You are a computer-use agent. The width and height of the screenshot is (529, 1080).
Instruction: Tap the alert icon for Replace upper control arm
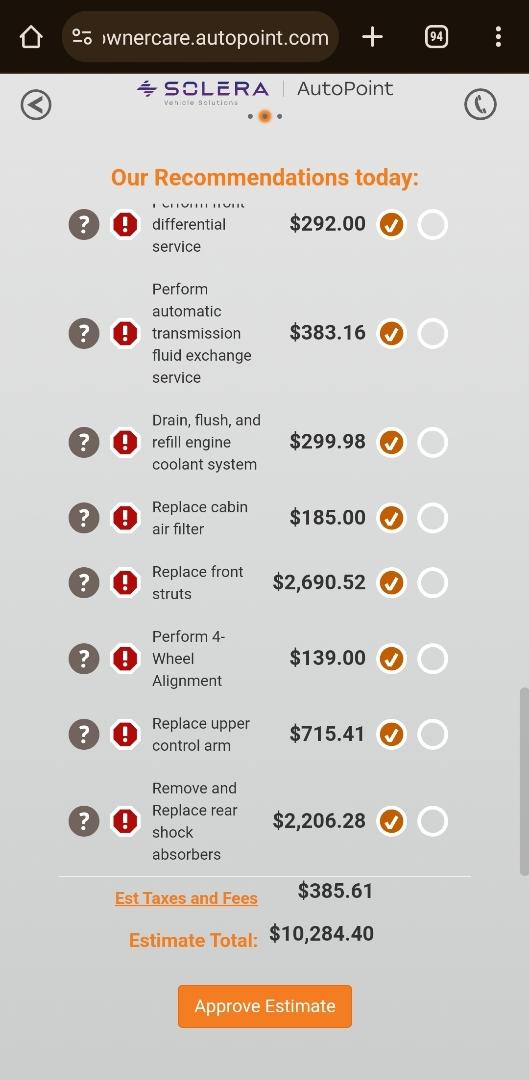125,734
